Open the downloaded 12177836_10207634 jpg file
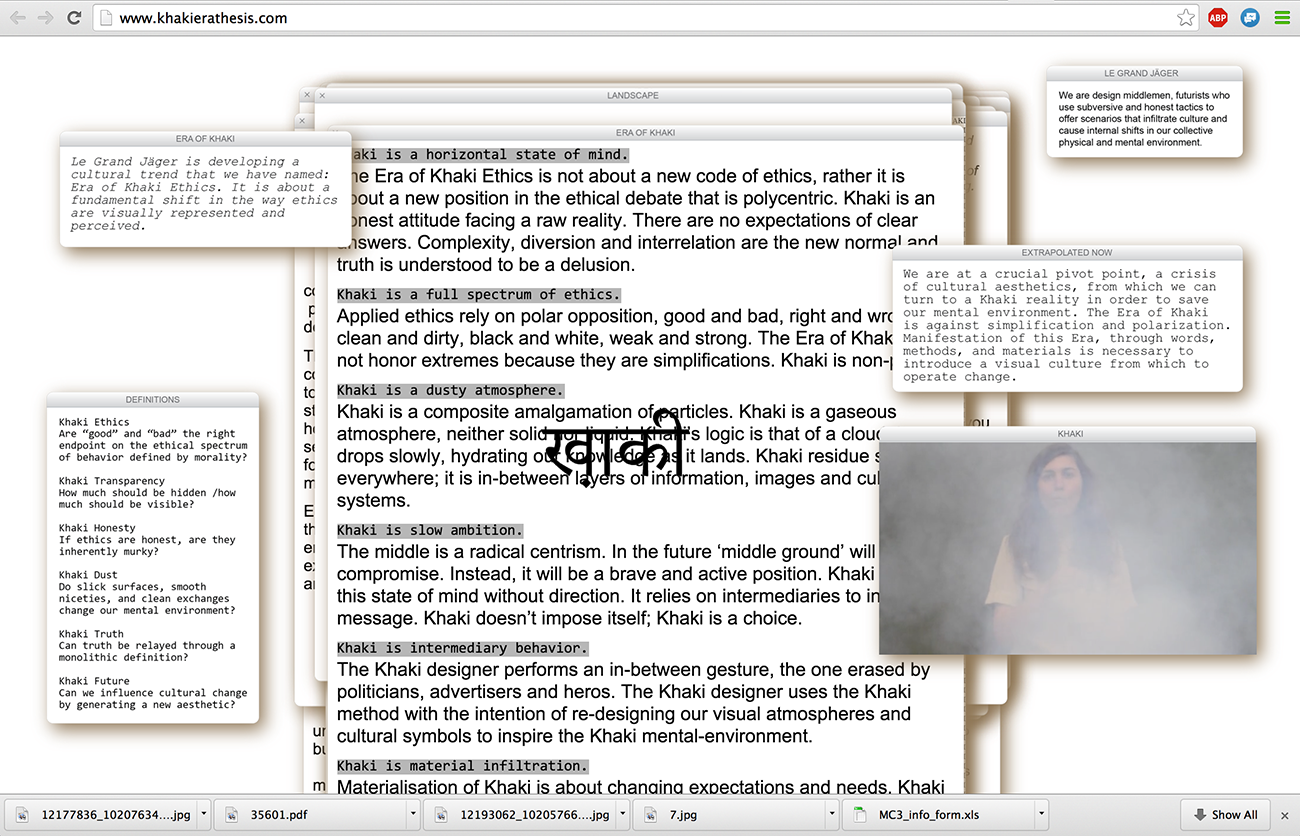 100,815
